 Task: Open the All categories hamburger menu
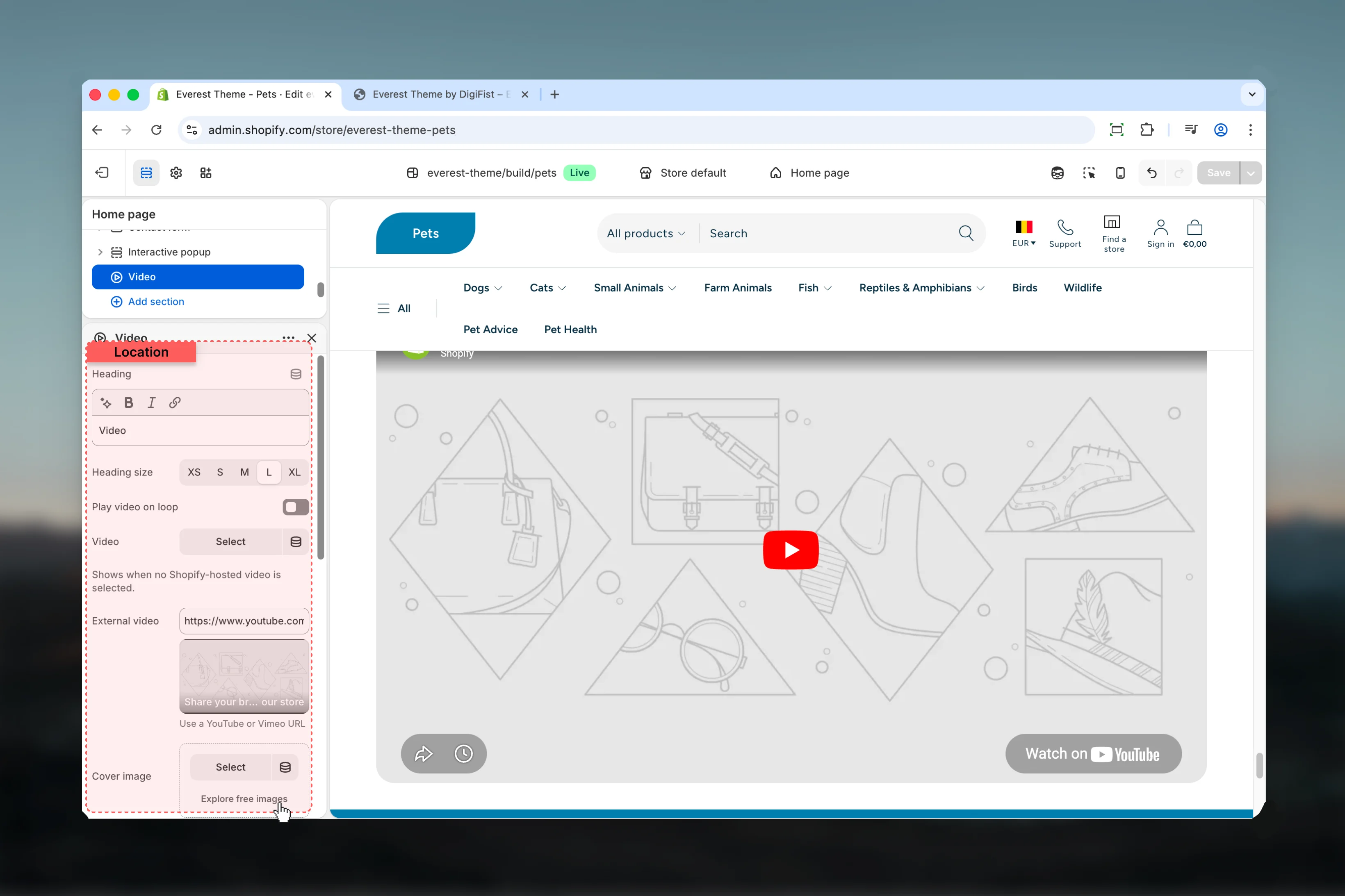tap(394, 309)
